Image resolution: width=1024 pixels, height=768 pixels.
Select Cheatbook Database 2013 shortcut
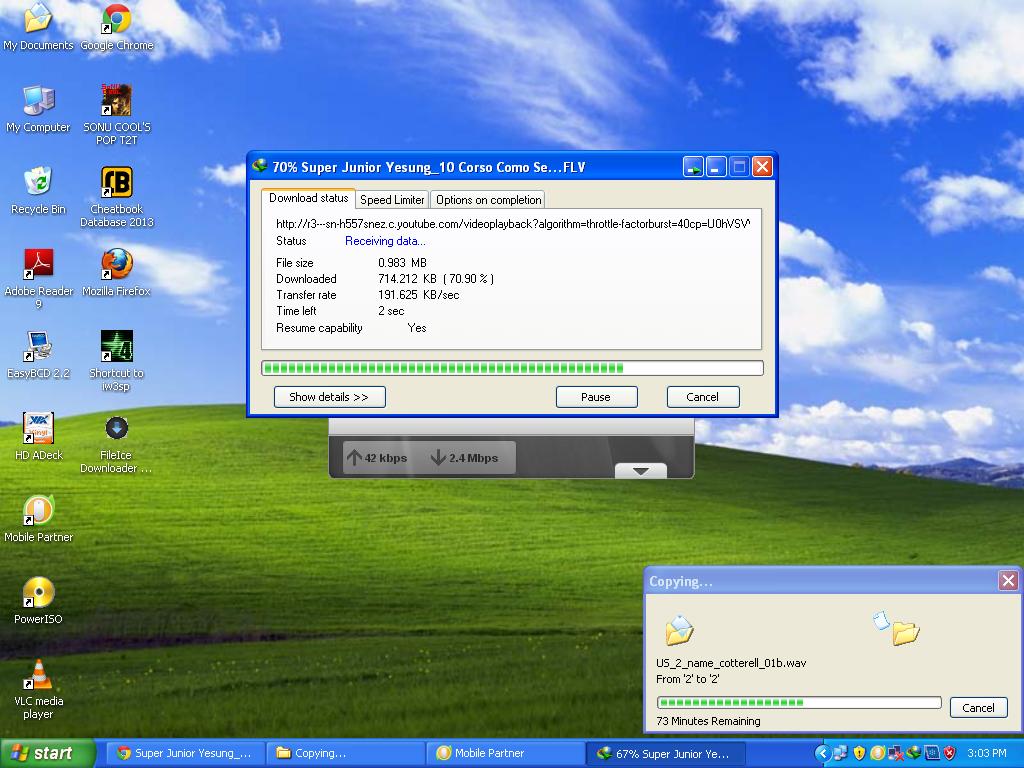pos(117,197)
